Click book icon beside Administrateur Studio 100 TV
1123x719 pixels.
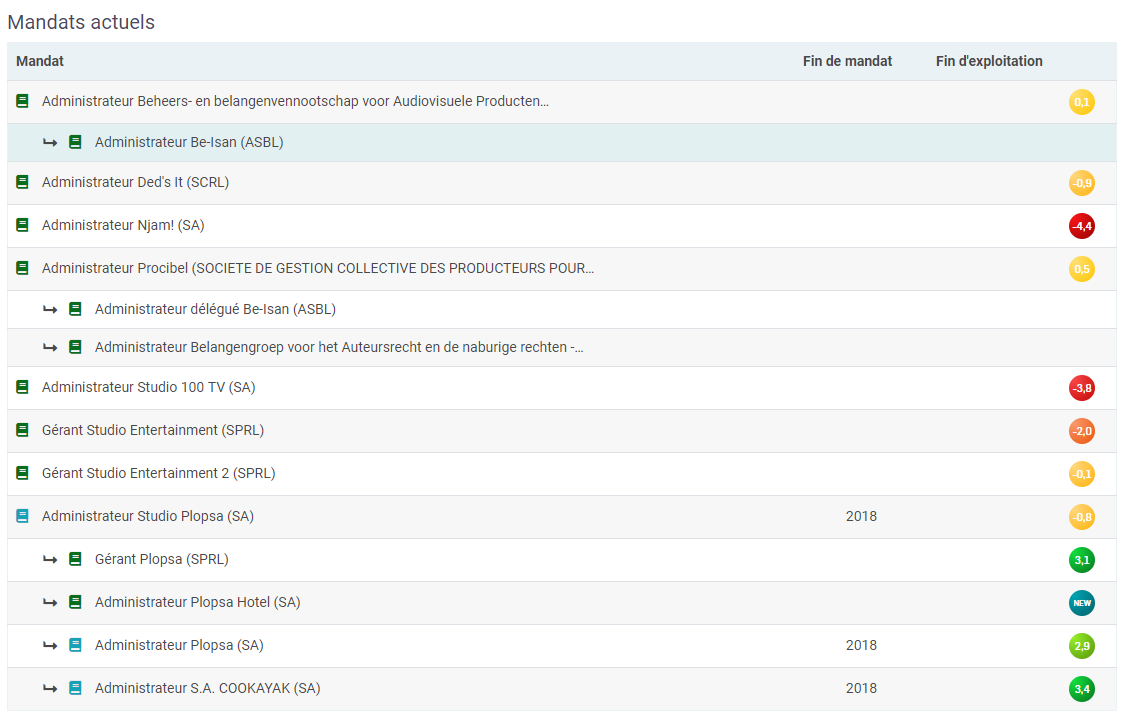tap(23, 388)
